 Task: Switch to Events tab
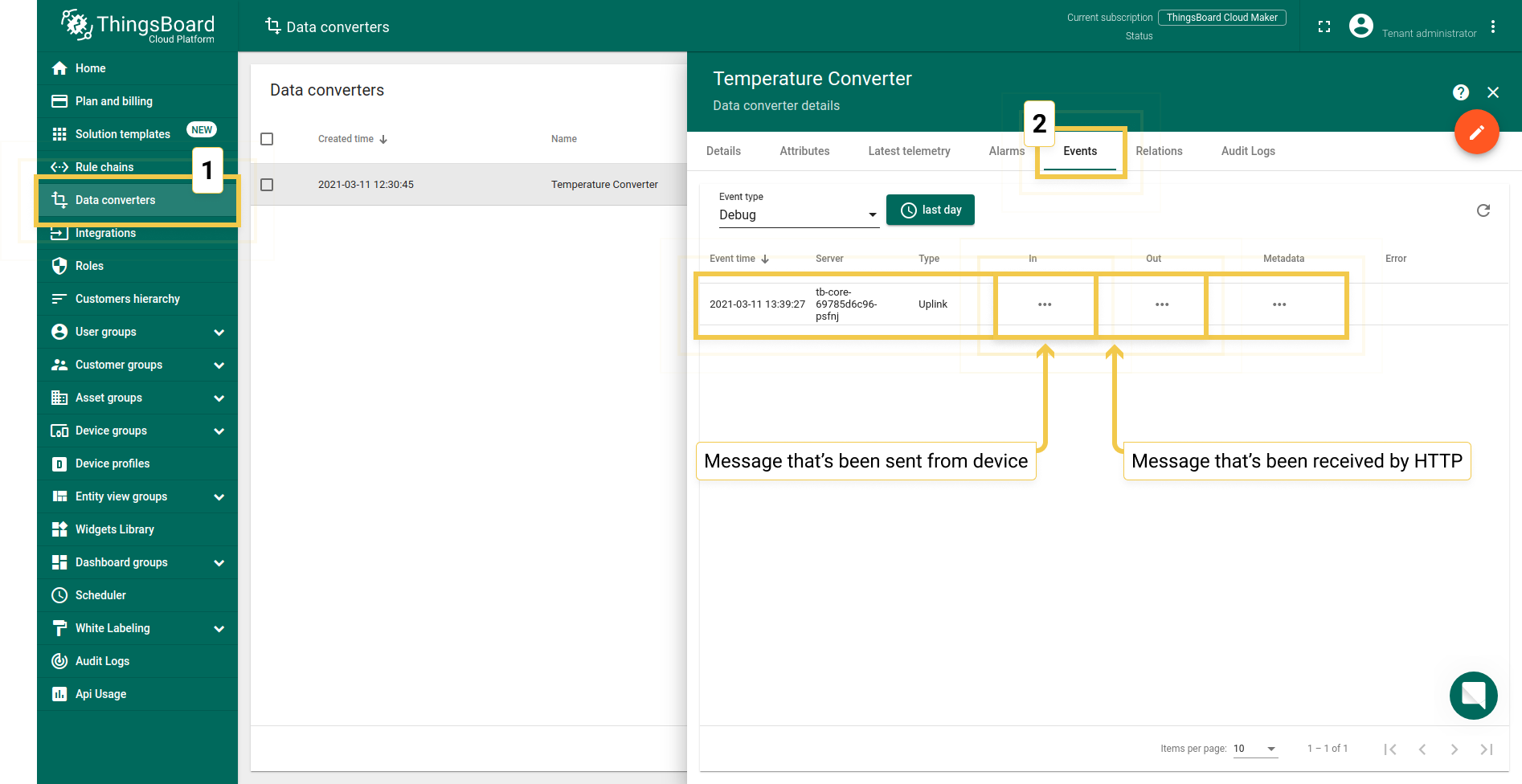pyautogui.click(x=1080, y=151)
